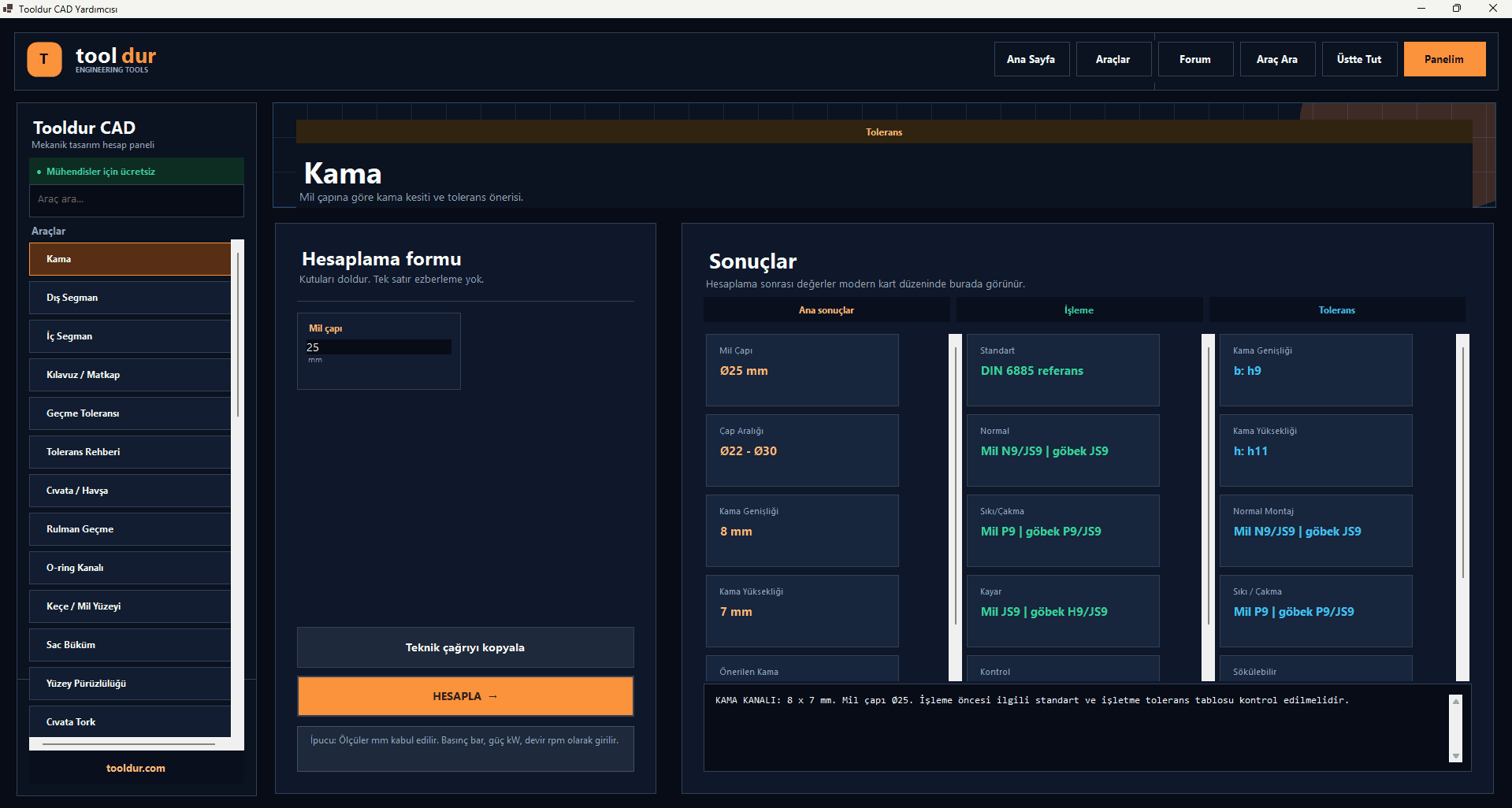Click the Mil çapı input field
The width and height of the screenshot is (1512, 808).
pos(378,347)
